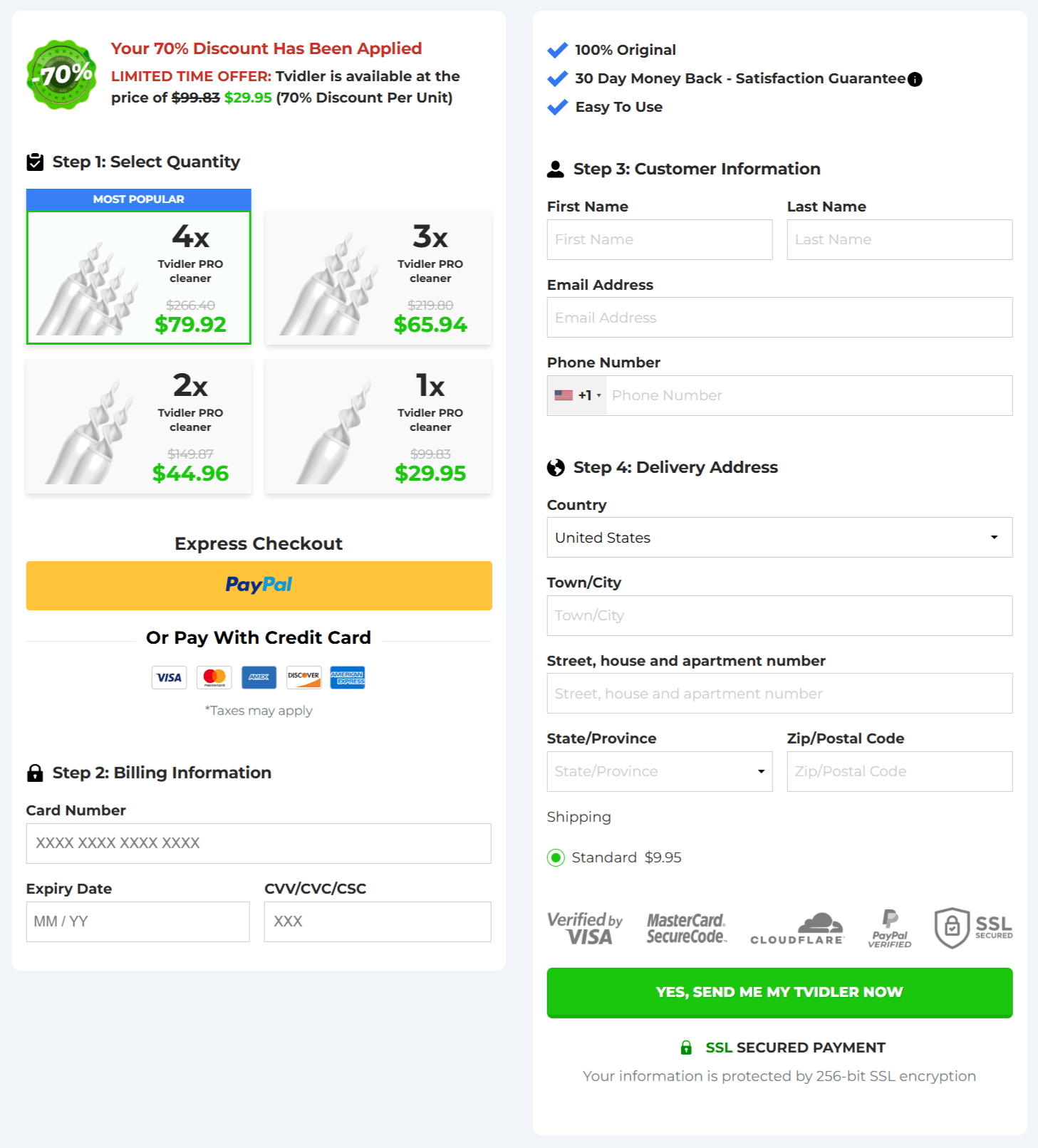
Task: Open the State/Province dropdown
Action: click(658, 771)
